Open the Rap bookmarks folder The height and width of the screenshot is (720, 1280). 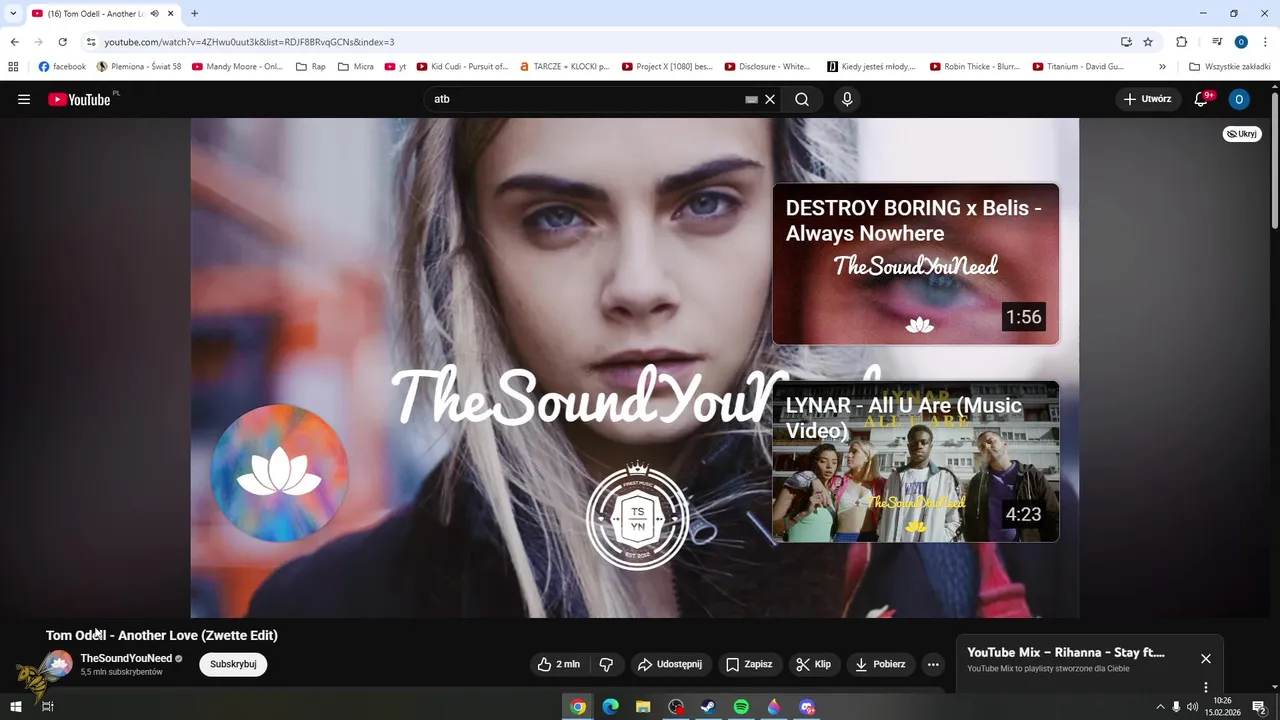click(x=311, y=67)
